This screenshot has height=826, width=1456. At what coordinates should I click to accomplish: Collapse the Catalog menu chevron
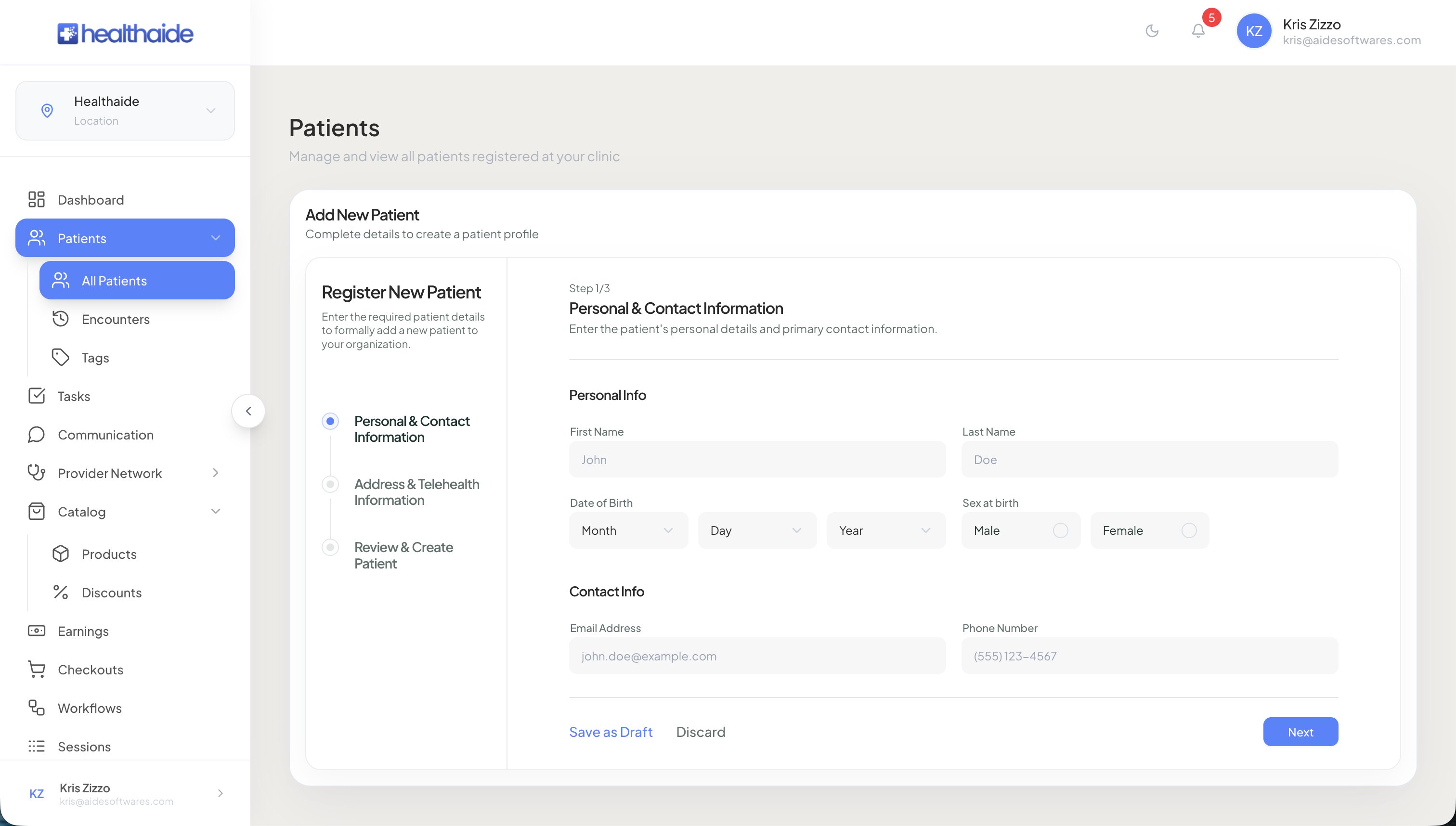[216, 511]
